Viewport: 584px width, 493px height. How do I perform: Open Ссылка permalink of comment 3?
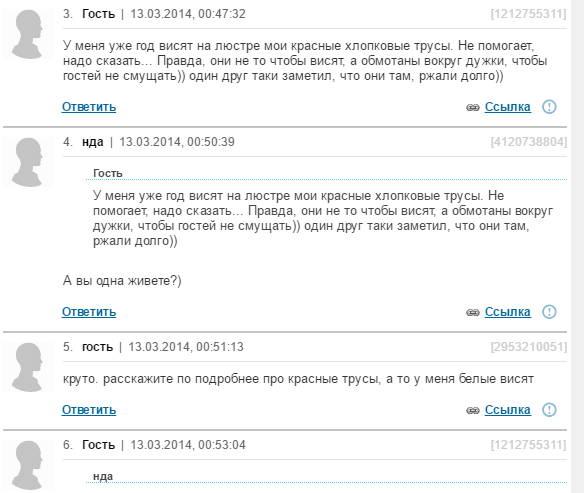point(508,107)
